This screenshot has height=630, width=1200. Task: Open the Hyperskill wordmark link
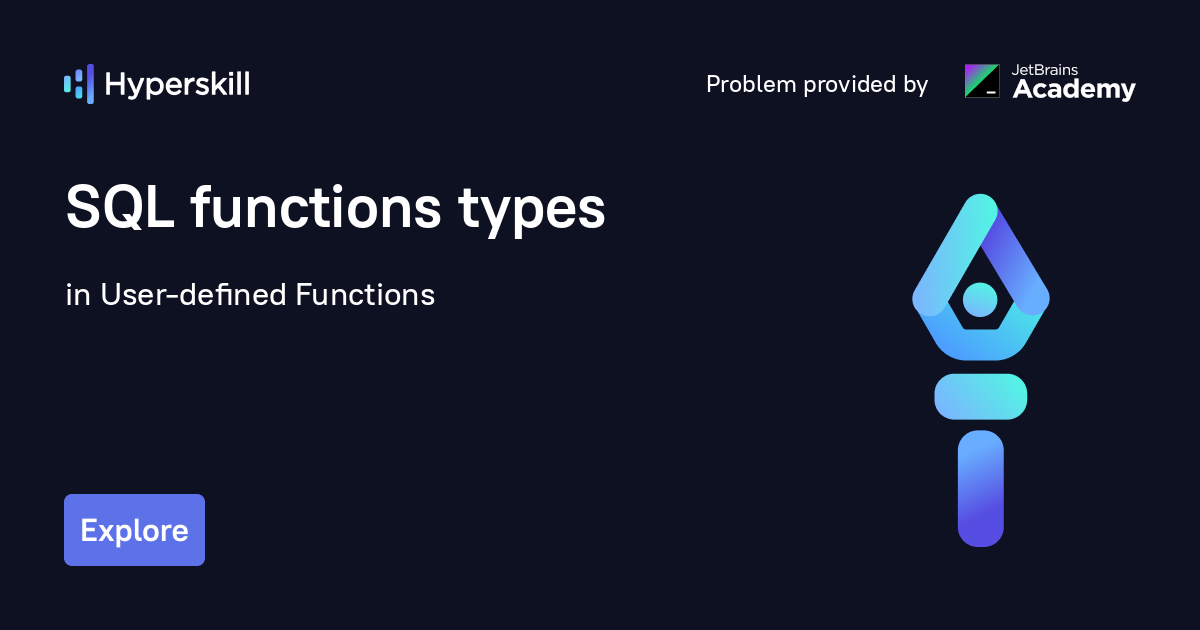pos(177,85)
